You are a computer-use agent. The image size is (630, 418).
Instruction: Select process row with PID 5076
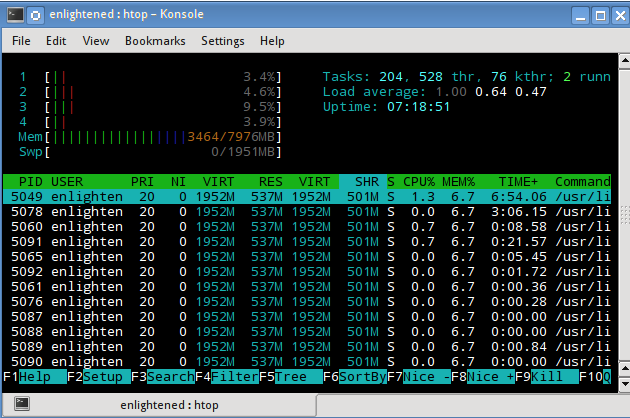[x=307, y=301]
